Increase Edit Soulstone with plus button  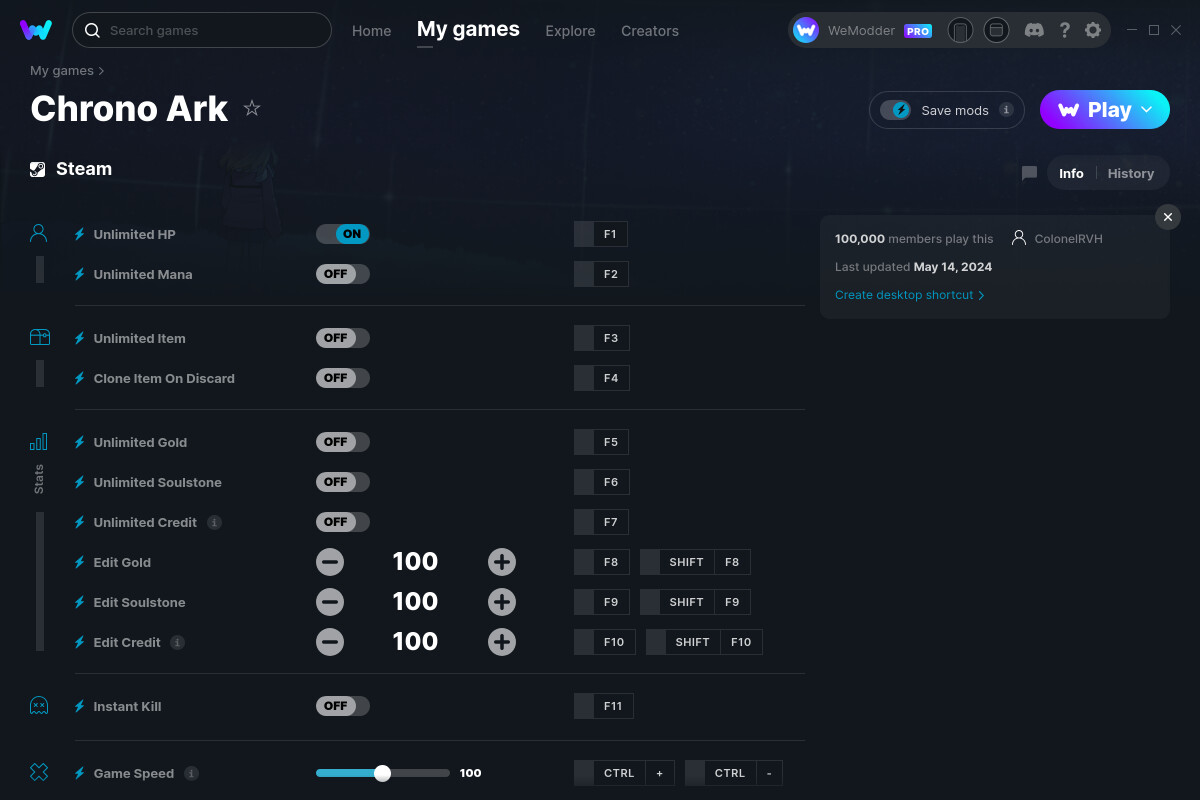point(502,602)
